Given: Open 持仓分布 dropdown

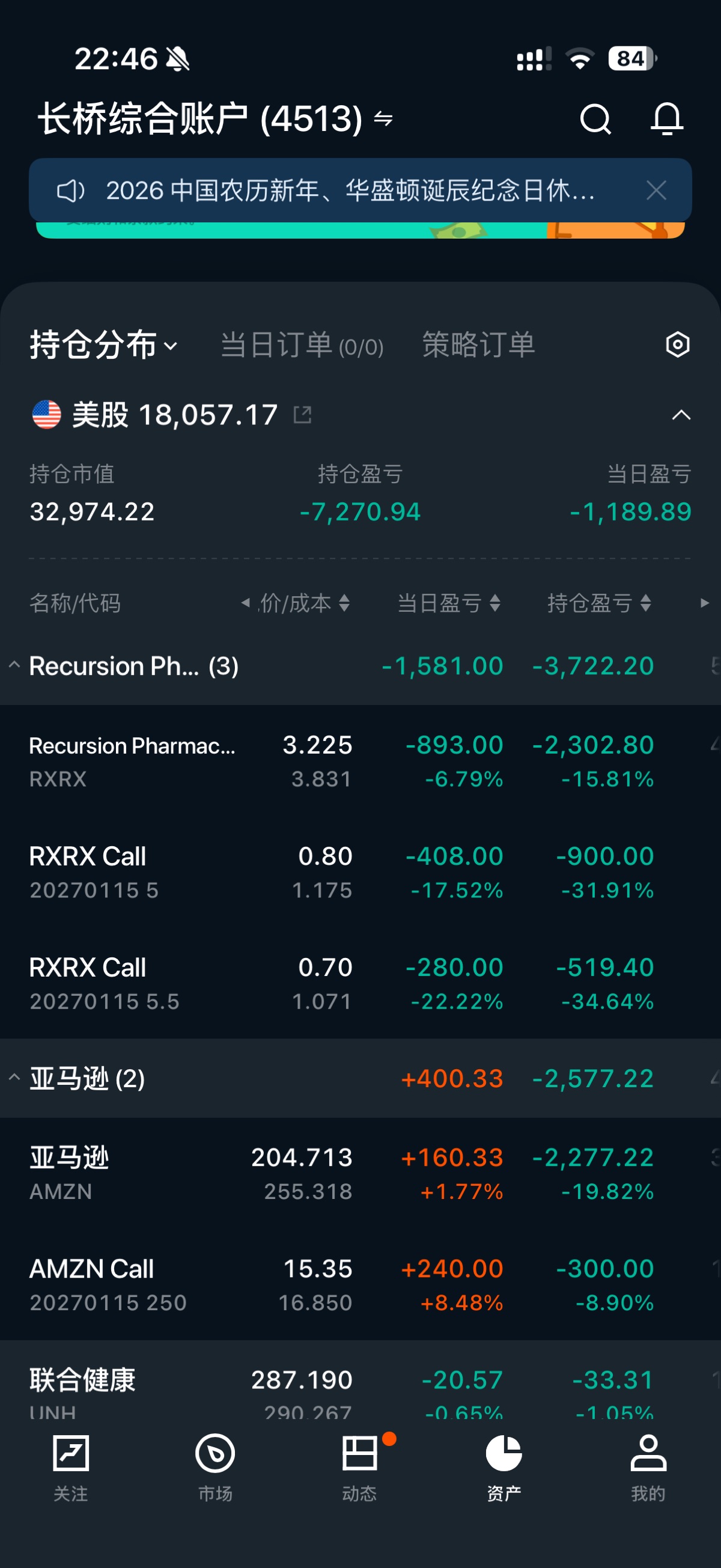Looking at the screenshot, I should pos(103,345).
